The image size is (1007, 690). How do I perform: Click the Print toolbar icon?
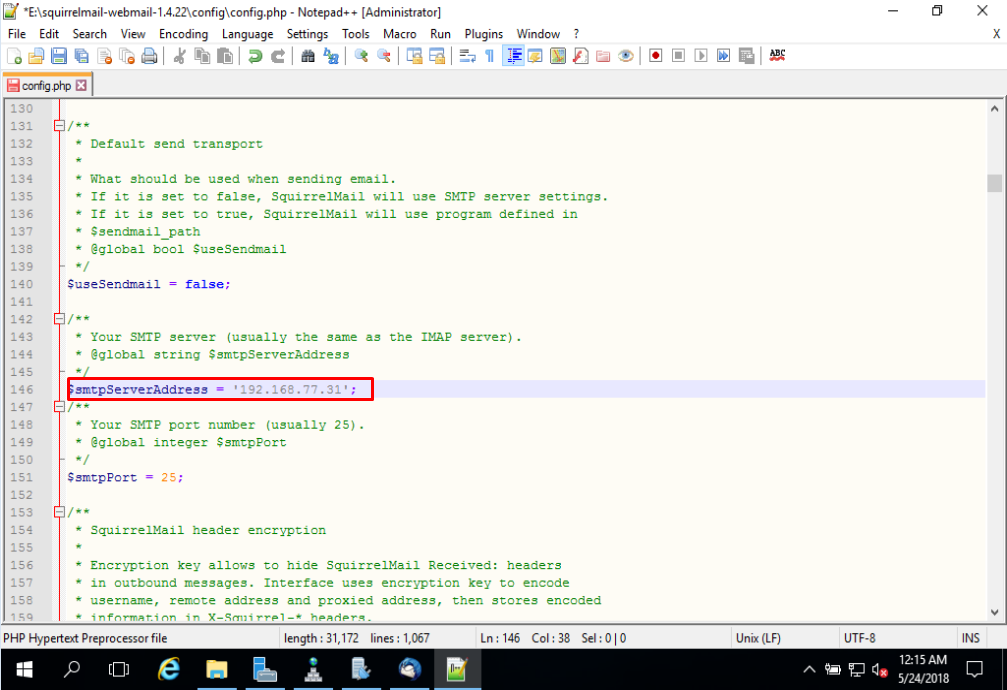(149, 57)
